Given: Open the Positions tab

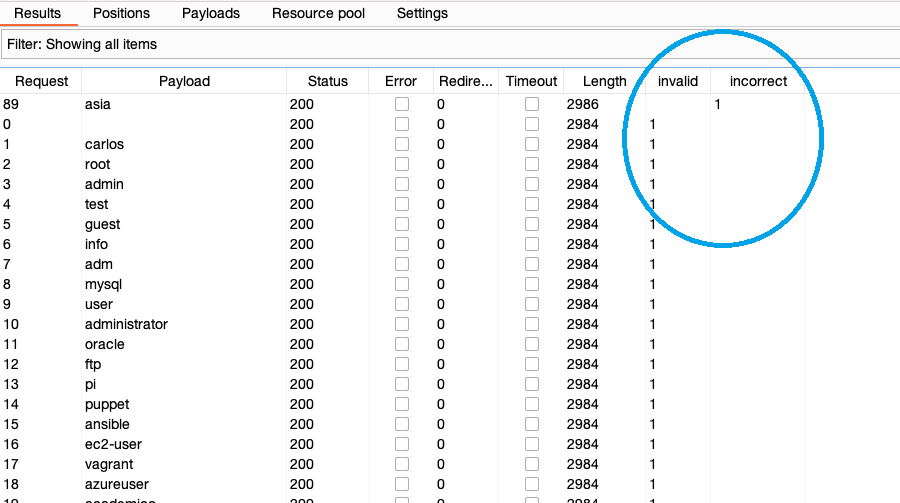Looking at the screenshot, I should click(x=121, y=13).
